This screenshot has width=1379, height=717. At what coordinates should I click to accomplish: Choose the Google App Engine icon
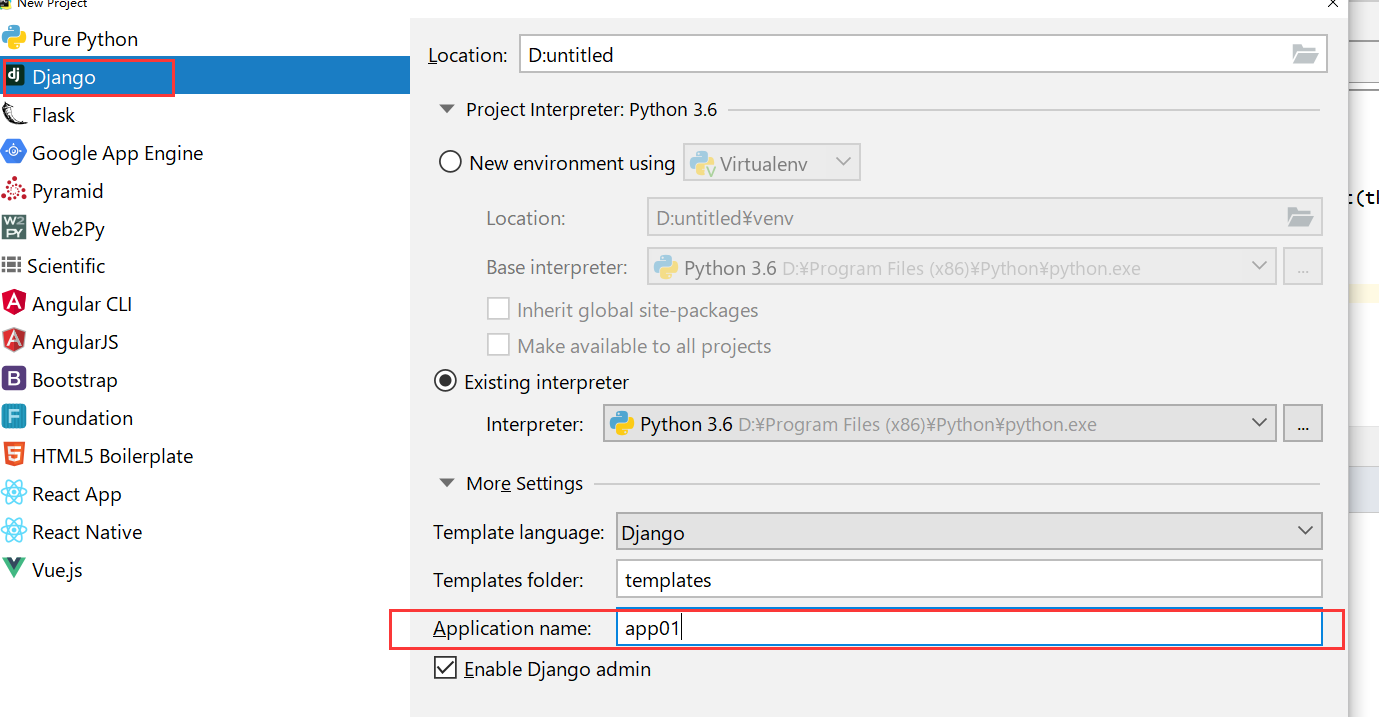[x=14, y=153]
